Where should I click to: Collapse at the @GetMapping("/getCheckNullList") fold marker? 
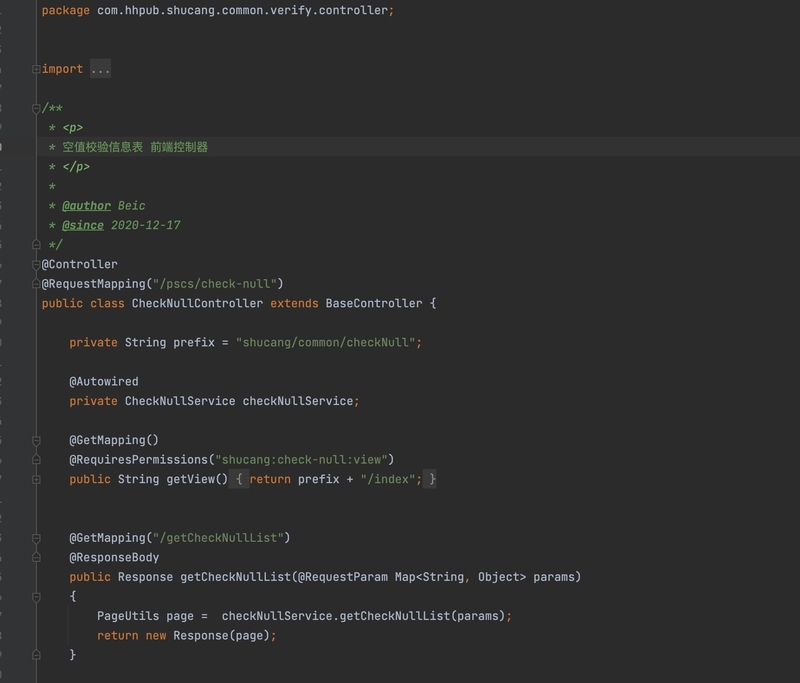(x=36, y=538)
